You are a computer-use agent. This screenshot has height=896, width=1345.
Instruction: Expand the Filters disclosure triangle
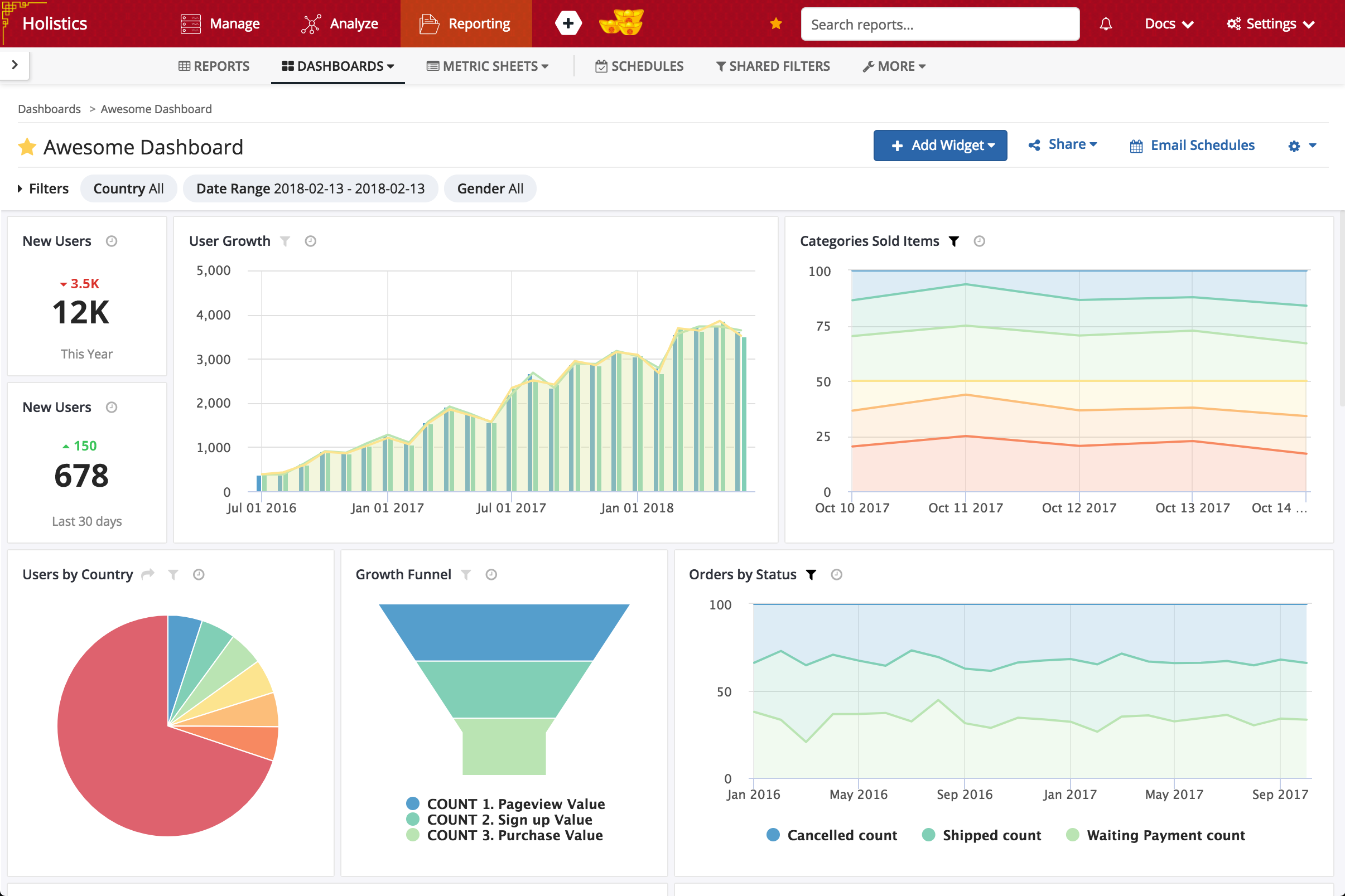coord(20,188)
